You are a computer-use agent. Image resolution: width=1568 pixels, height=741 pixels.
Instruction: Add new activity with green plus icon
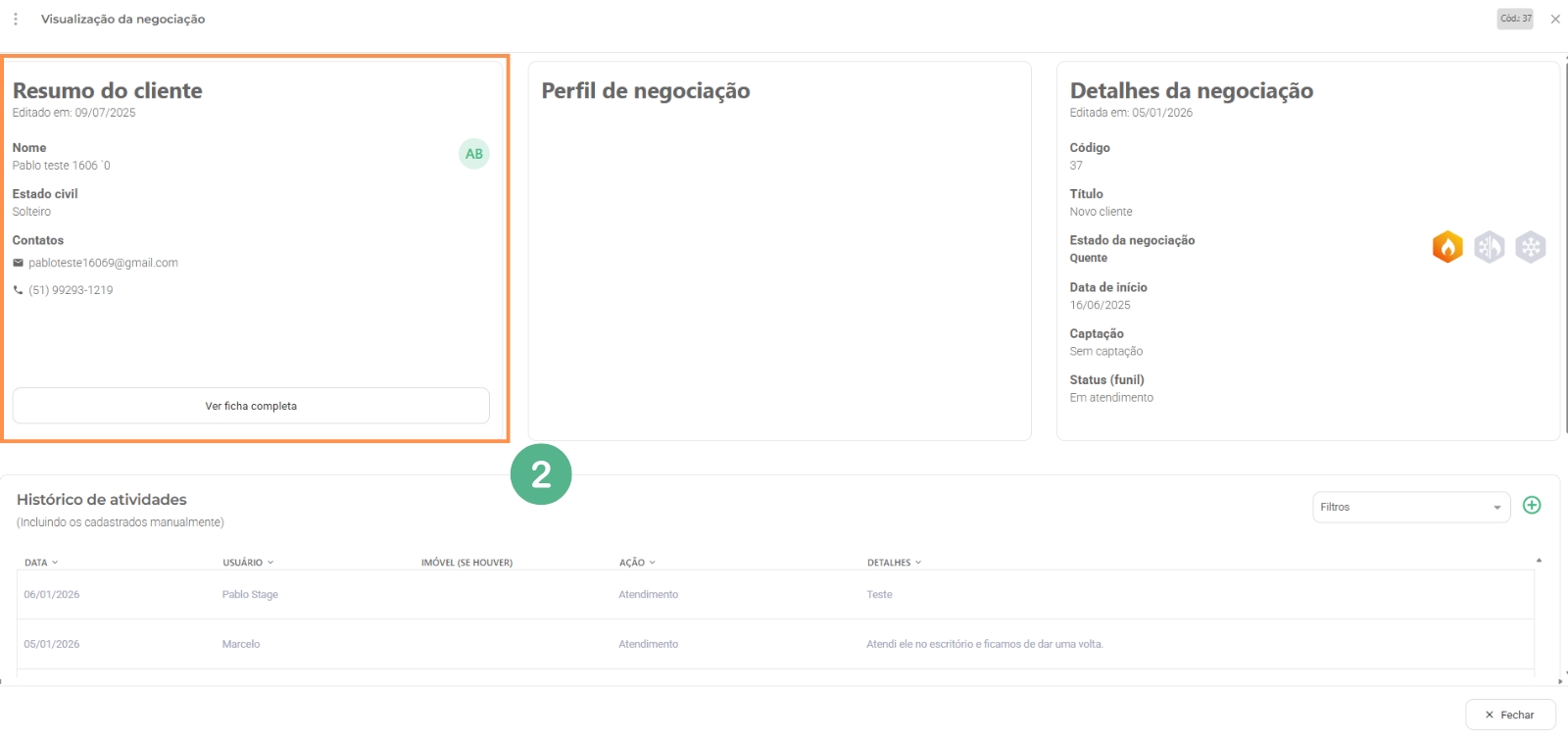pyautogui.click(x=1532, y=505)
